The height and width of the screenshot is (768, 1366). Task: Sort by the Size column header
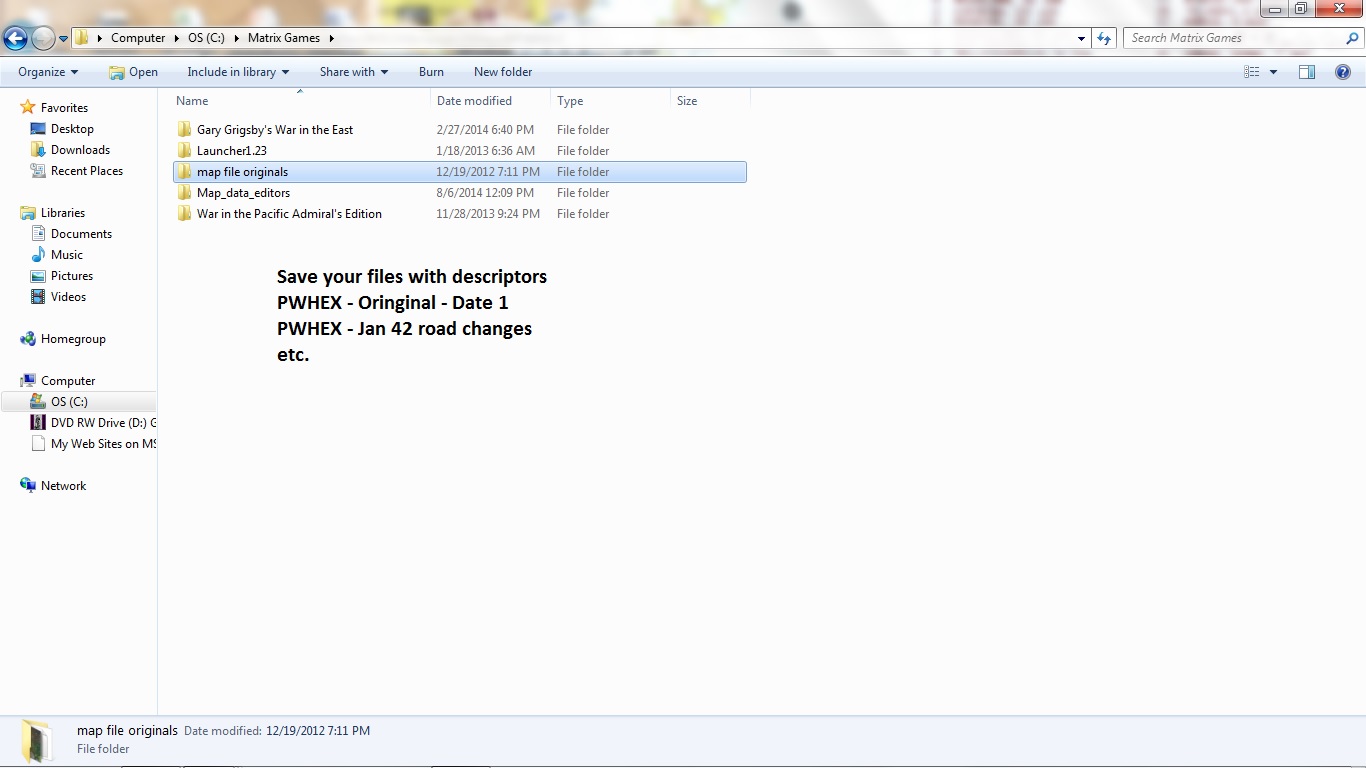(x=710, y=101)
